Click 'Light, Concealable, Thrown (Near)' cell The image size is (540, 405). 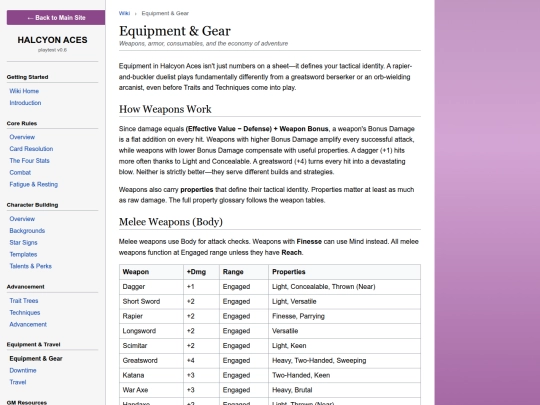click(x=344, y=287)
